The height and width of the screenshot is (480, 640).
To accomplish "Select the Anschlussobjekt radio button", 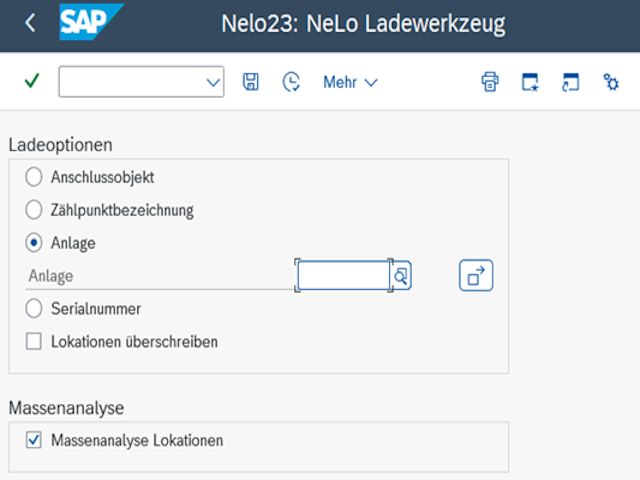I will tap(34, 177).
